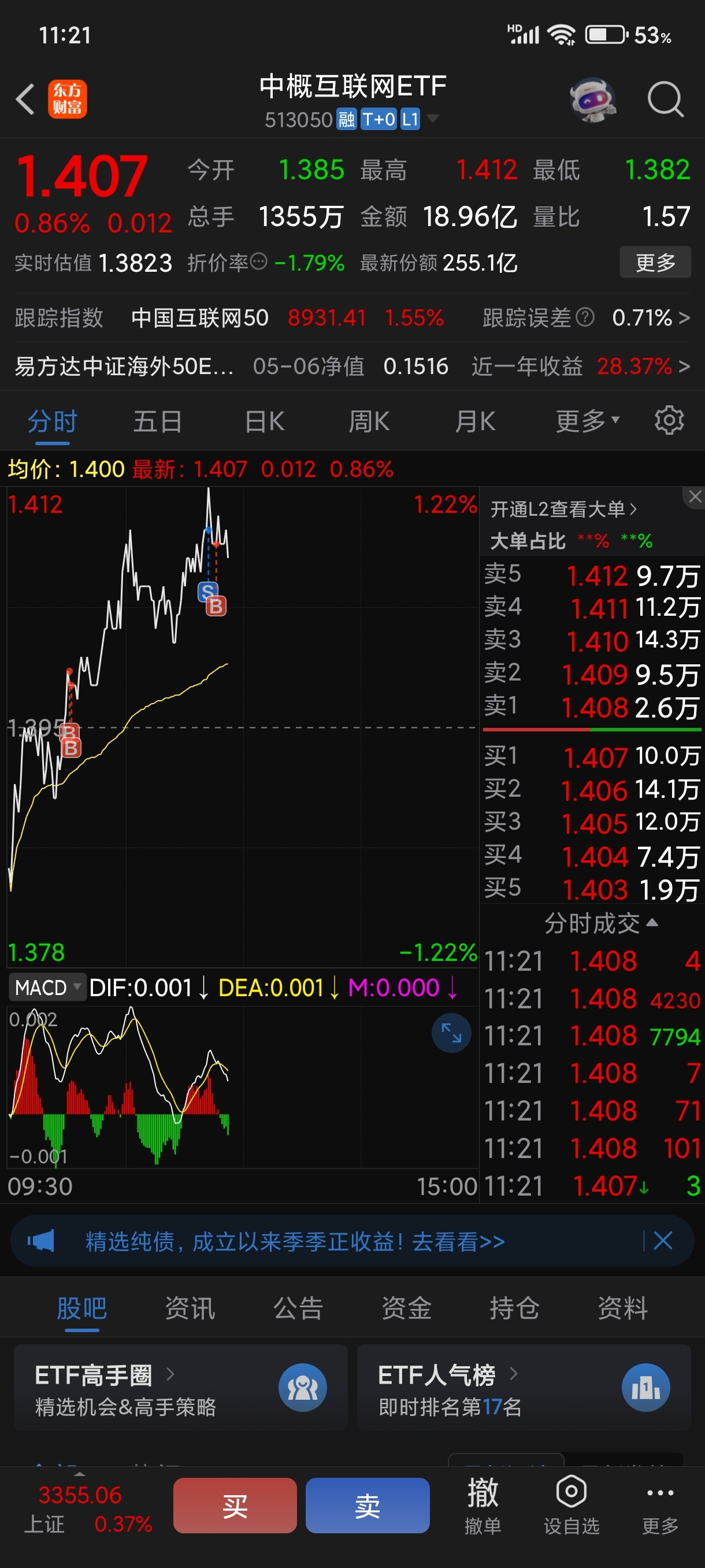
Task: Tap the 折价率 info icon
Action: (258, 262)
